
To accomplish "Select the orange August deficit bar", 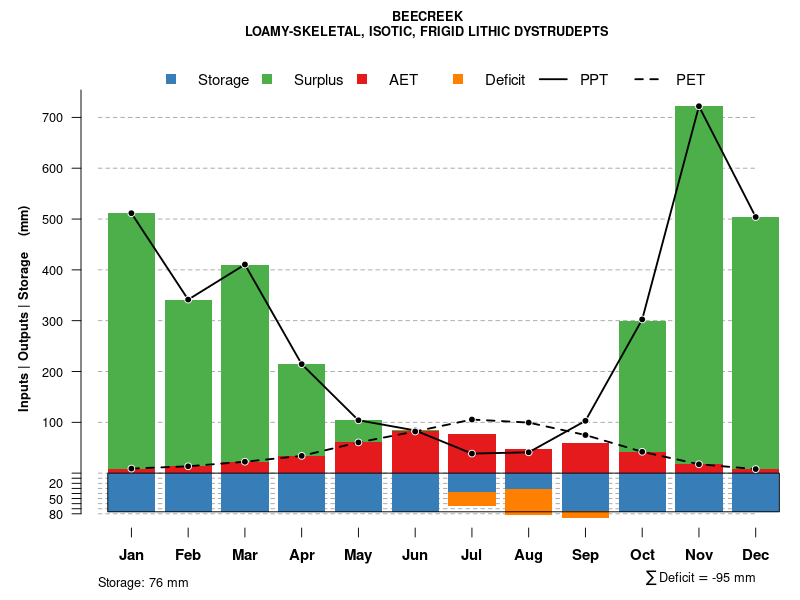I will [x=529, y=502].
